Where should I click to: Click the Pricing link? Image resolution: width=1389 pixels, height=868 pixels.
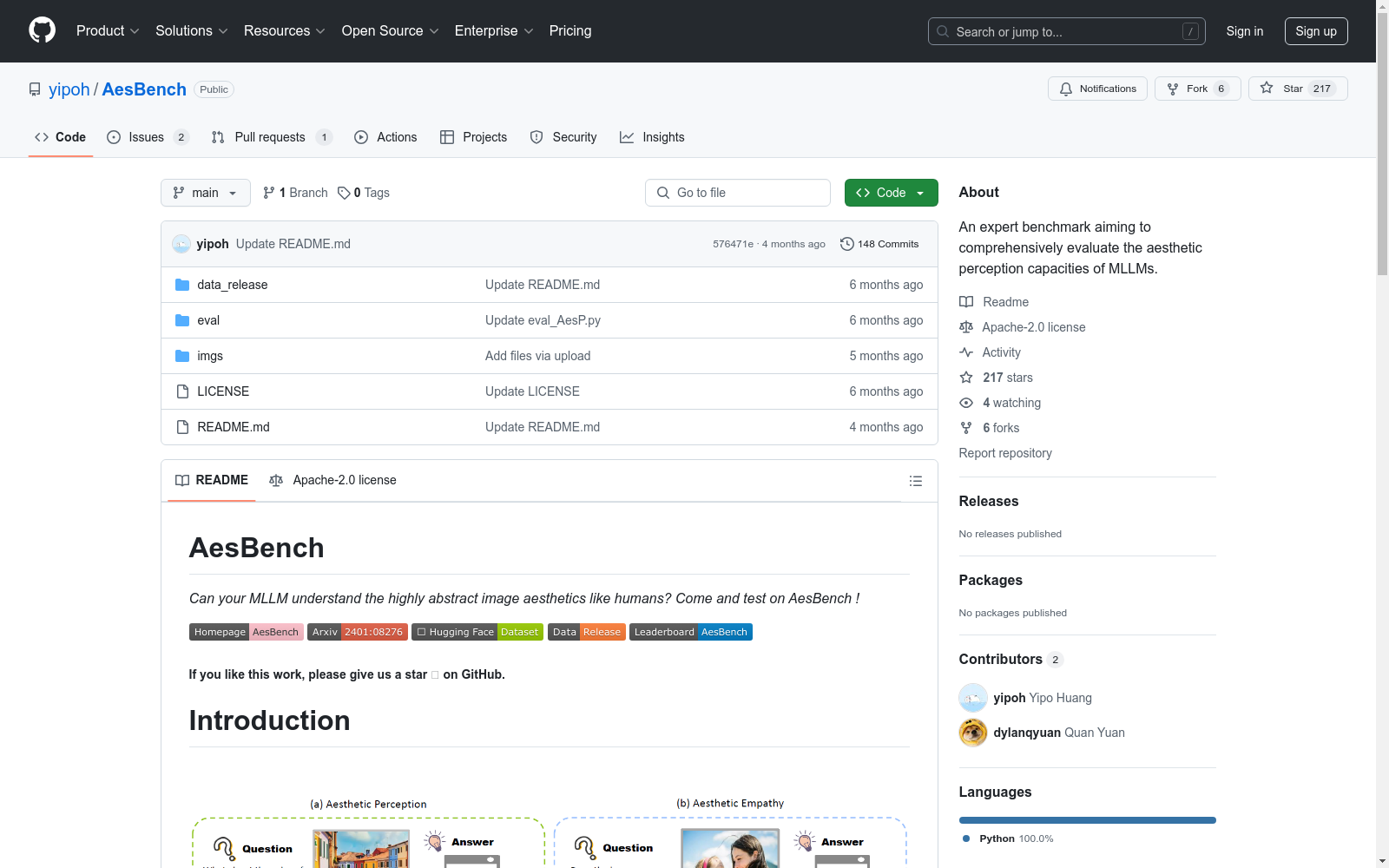coord(570,31)
